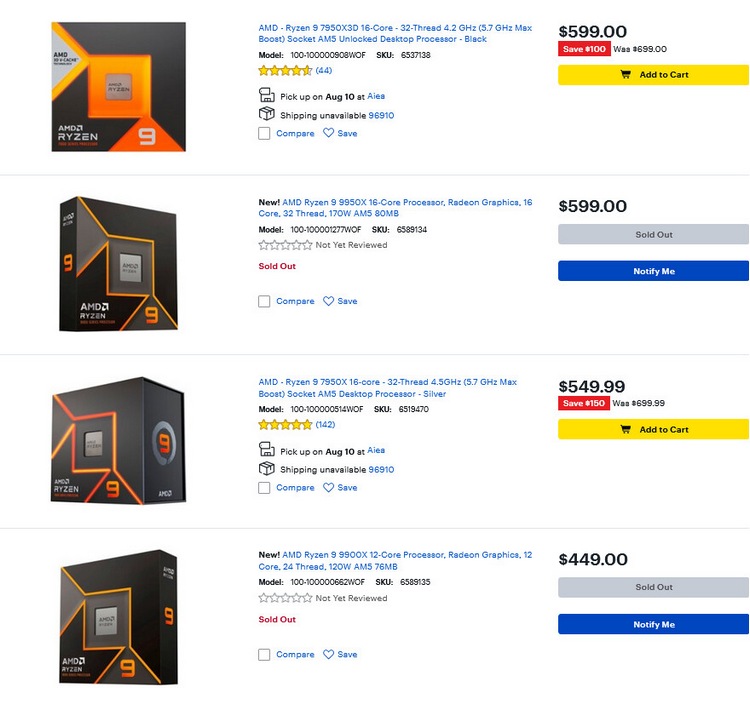Click the heart Save icon for Ryzen 9 9900X
This screenshot has width=750, height=705.
tap(328, 655)
